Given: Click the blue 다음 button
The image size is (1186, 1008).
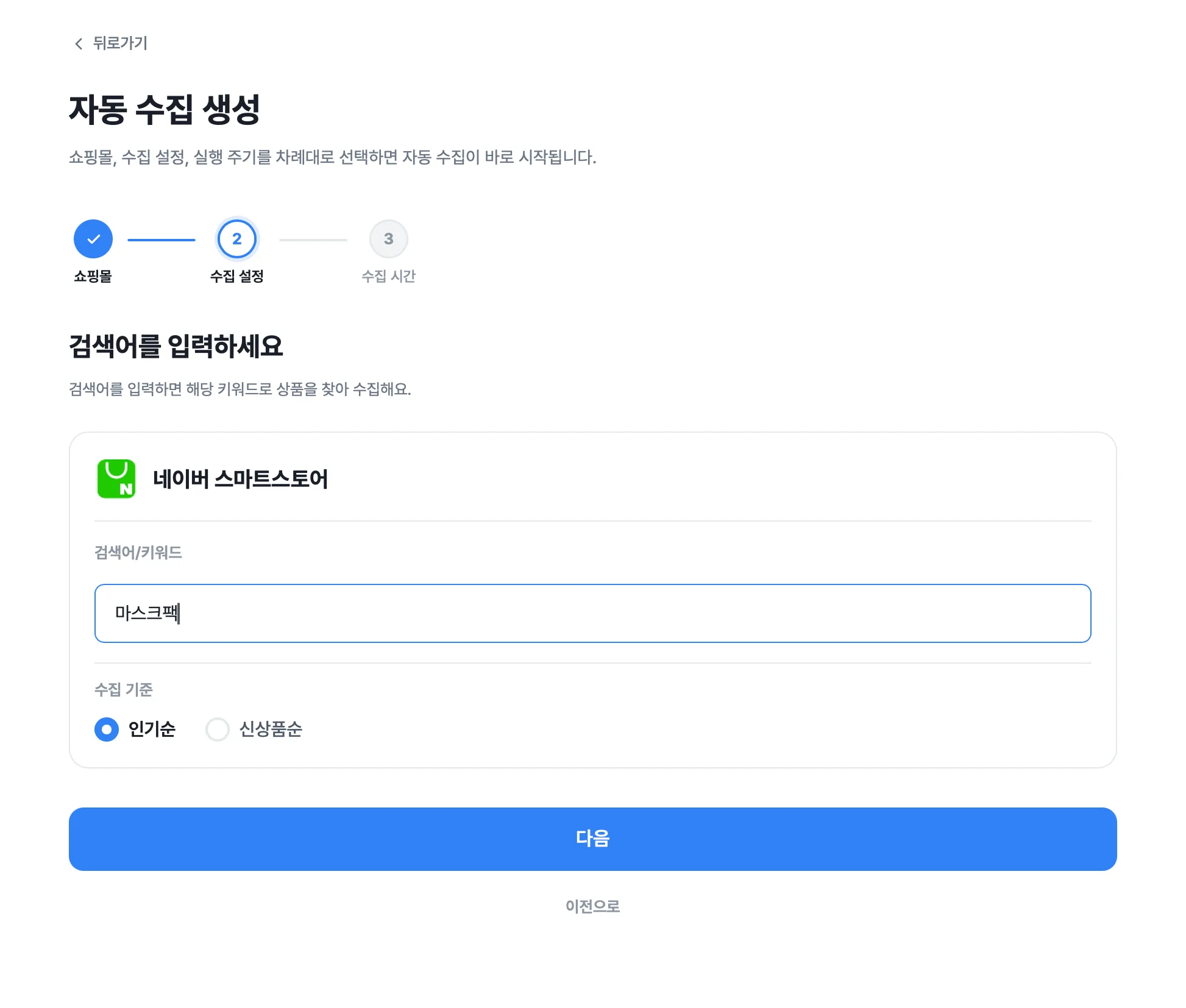Looking at the screenshot, I should [x=592, y=839].
